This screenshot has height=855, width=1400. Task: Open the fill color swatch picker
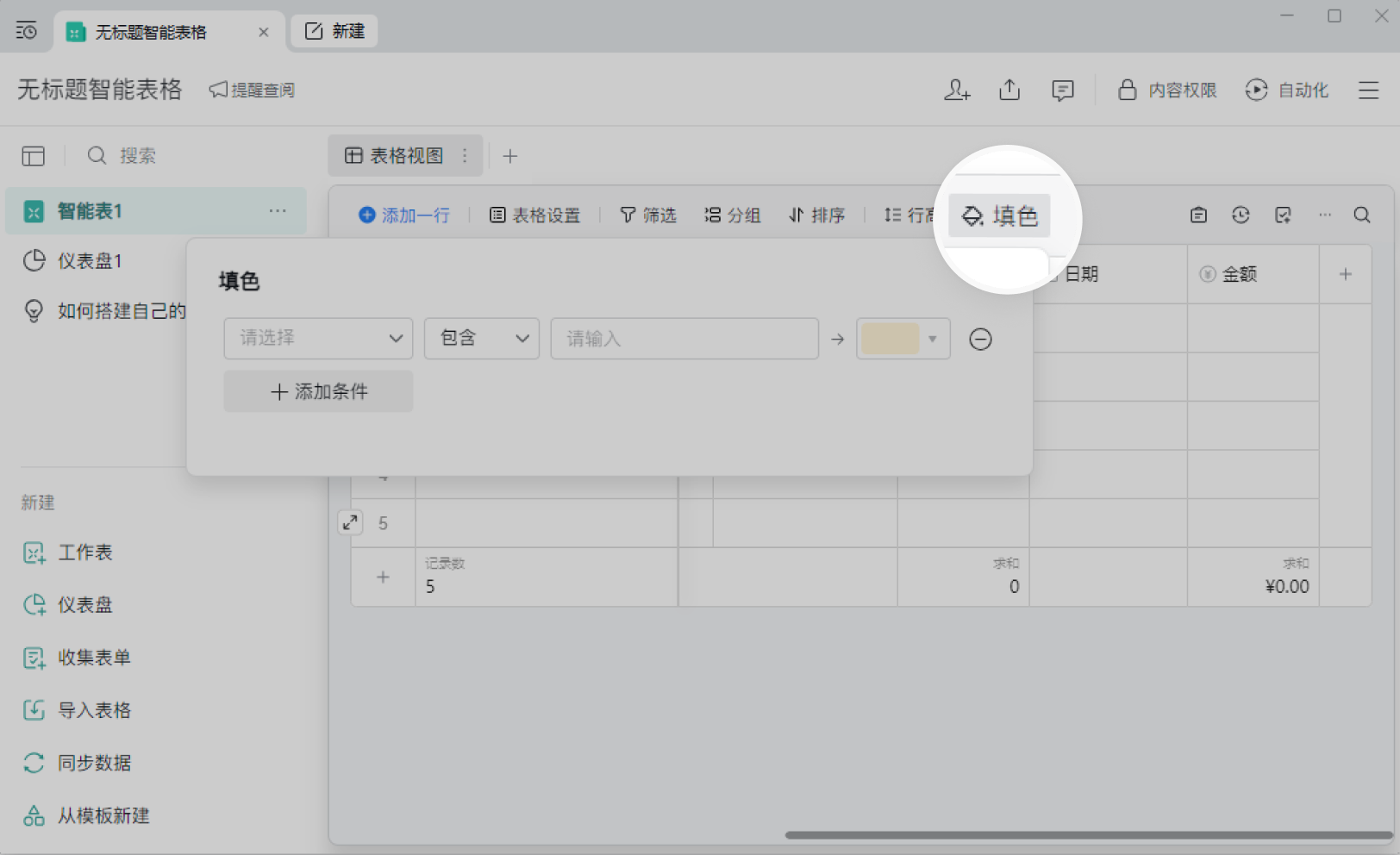point(903,339)
